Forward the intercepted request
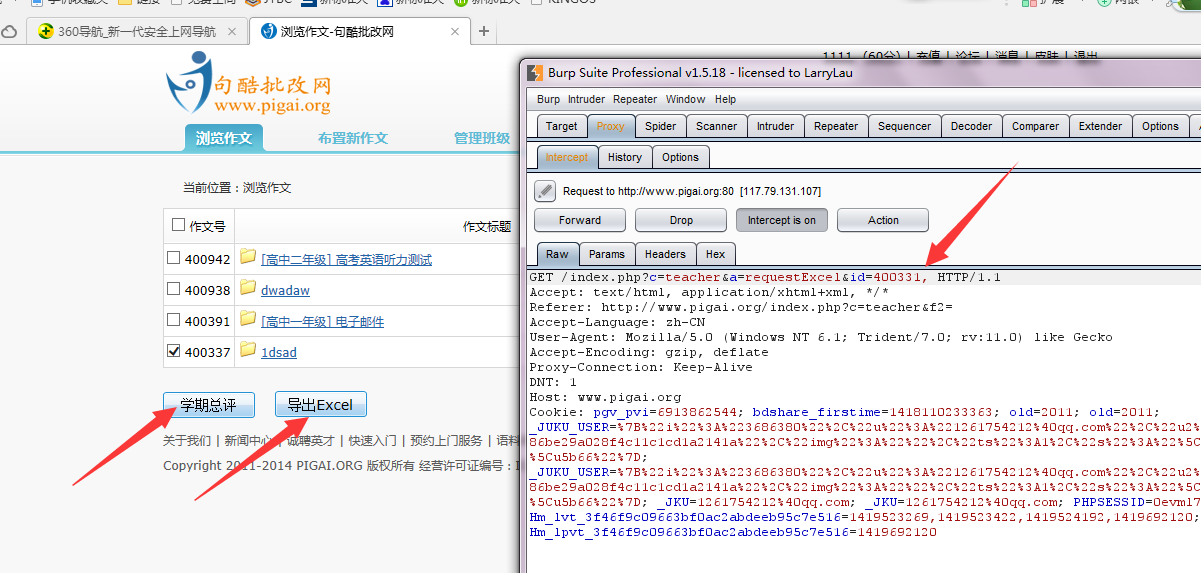 (580, 220)
